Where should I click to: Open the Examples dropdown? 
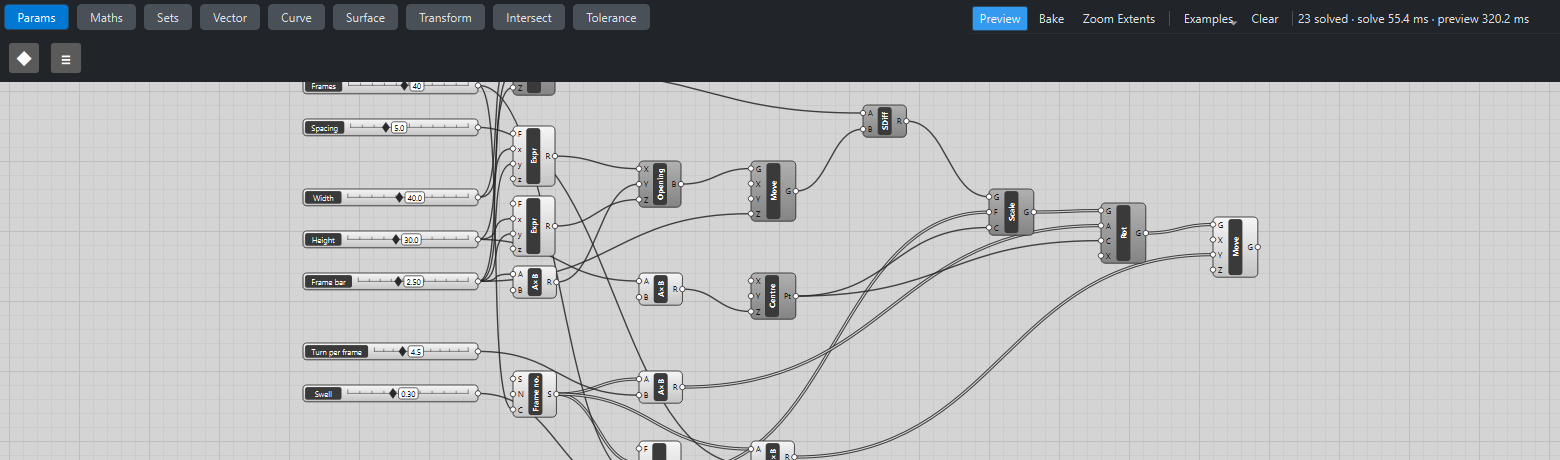point(1208,18)
